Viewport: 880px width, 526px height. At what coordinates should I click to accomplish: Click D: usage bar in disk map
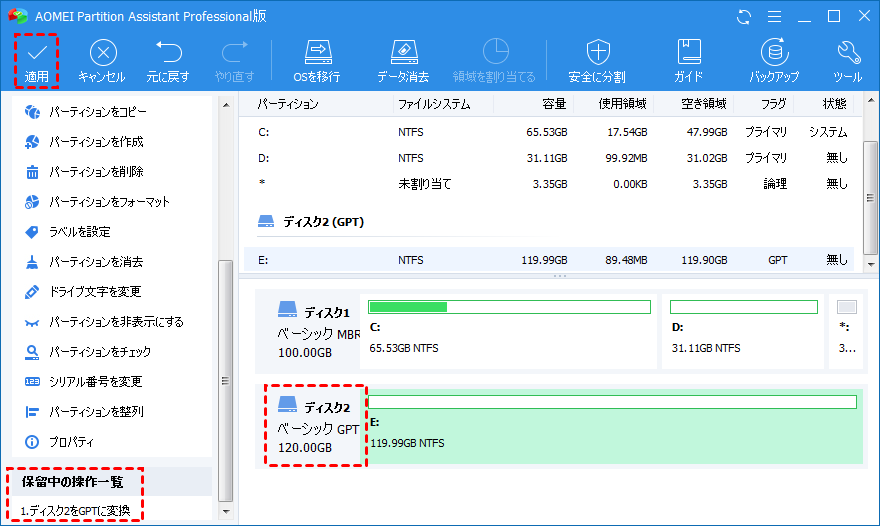coord(744,307)
